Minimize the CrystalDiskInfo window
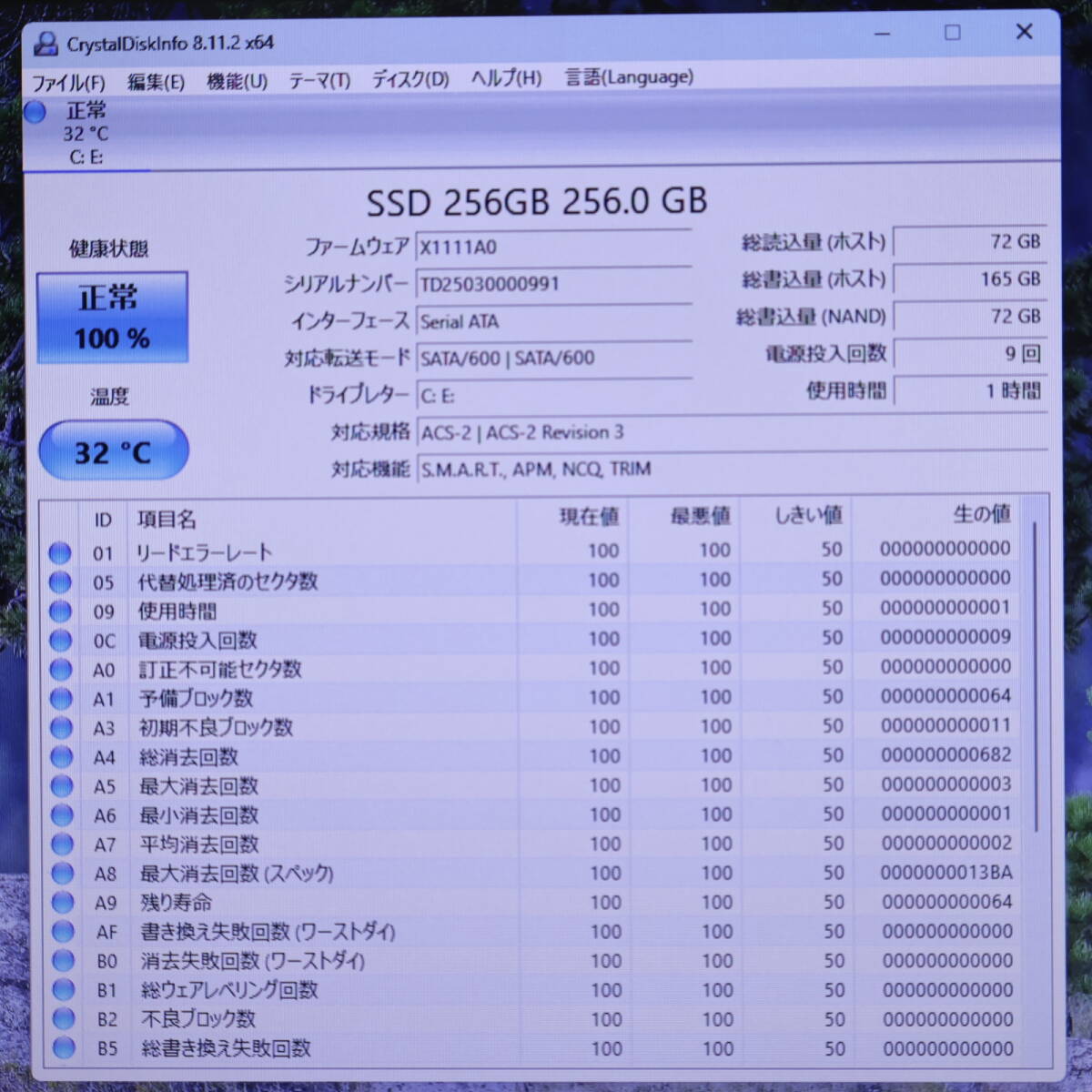 click(883, 35)
